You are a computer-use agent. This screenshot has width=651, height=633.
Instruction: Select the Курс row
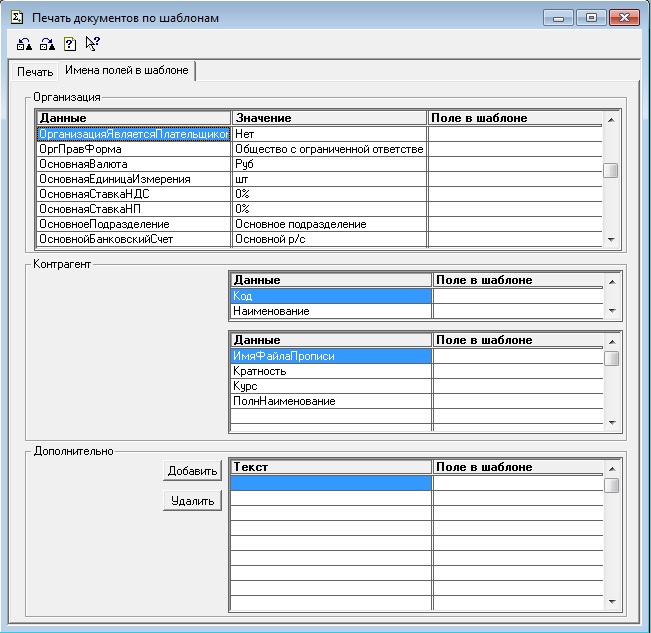coord(330,386)
